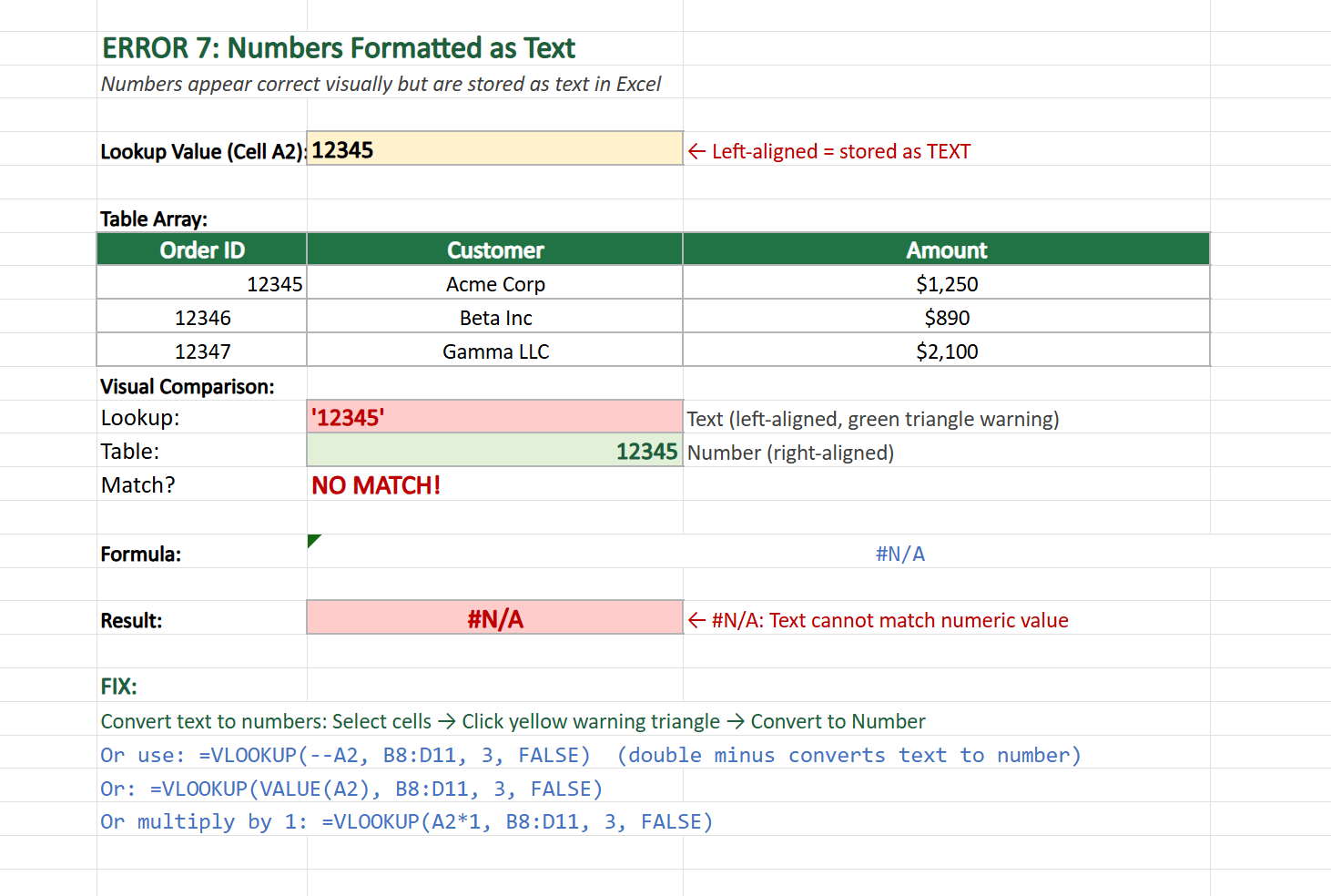Click the pink #N/A result cell
The width and height of the screenshot is (1331, 896).
click(x=495, y=617)
